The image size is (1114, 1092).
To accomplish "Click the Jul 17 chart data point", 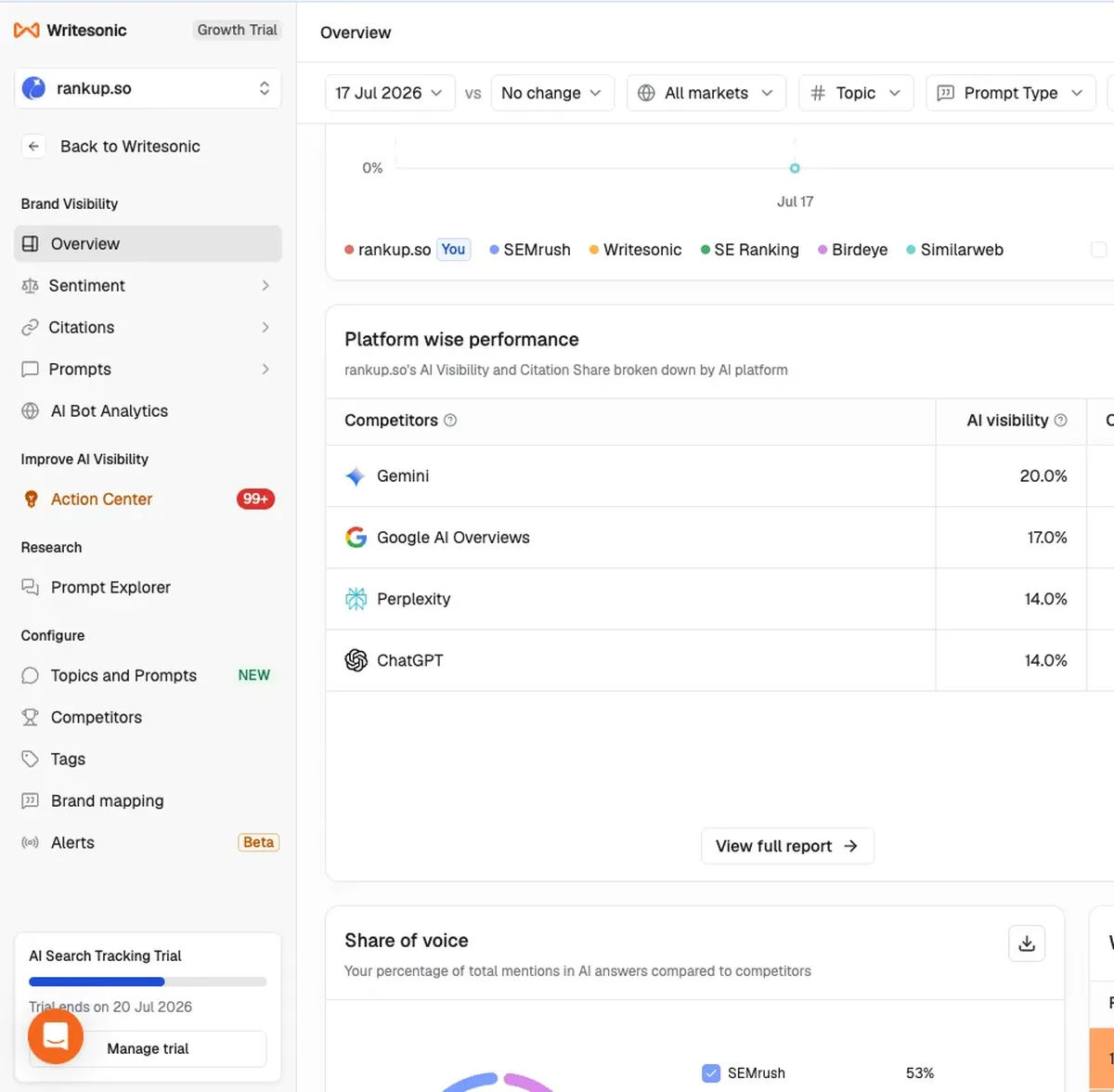I will [795, 168].
